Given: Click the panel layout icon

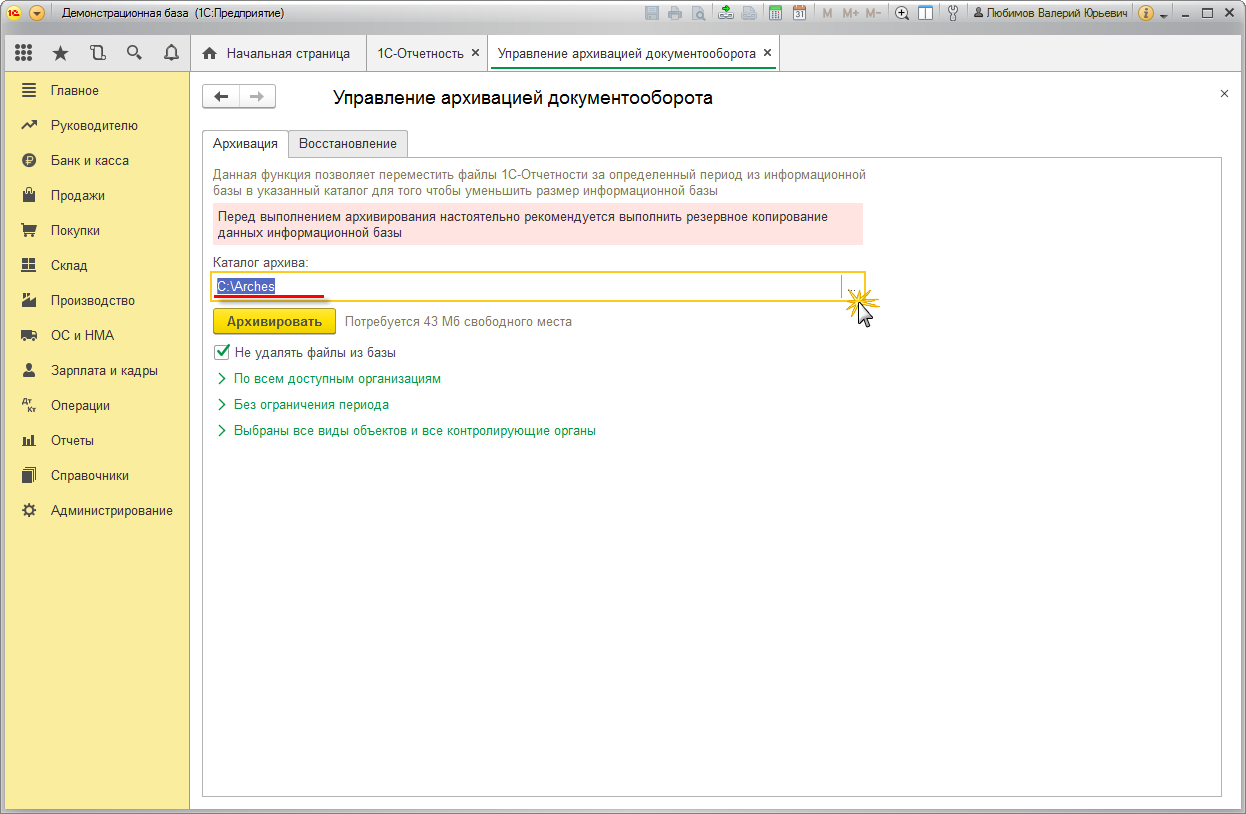Looking at the screenshot, I should (925, 13).
